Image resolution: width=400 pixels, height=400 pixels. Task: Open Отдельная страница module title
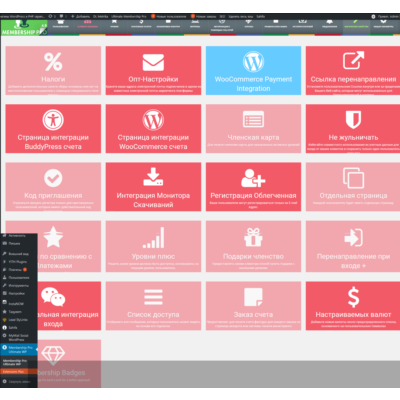coord(353,196)
